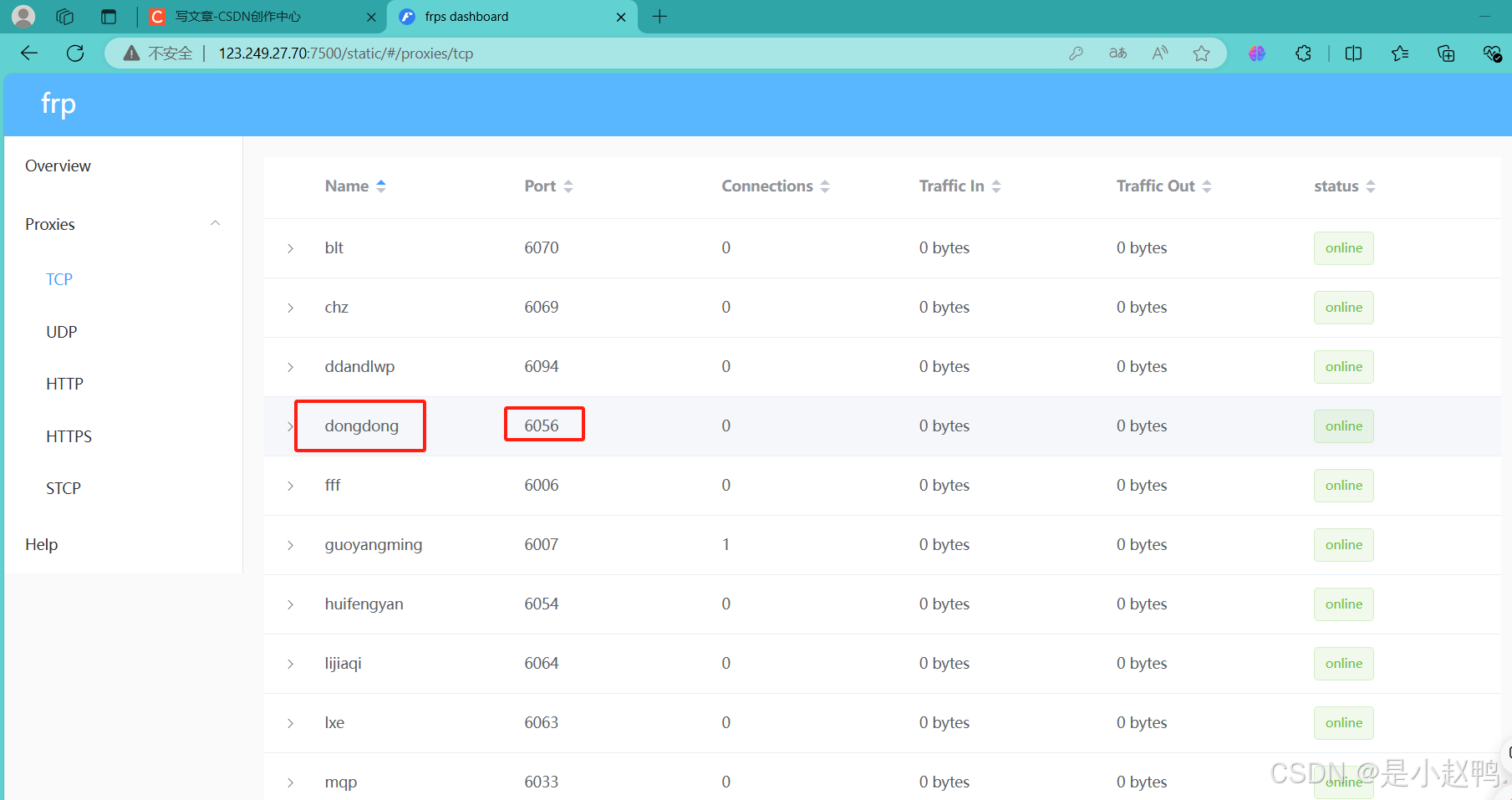Select the huifengyan name cell
Screen dimensions: 1512x800
pos(364,604)
